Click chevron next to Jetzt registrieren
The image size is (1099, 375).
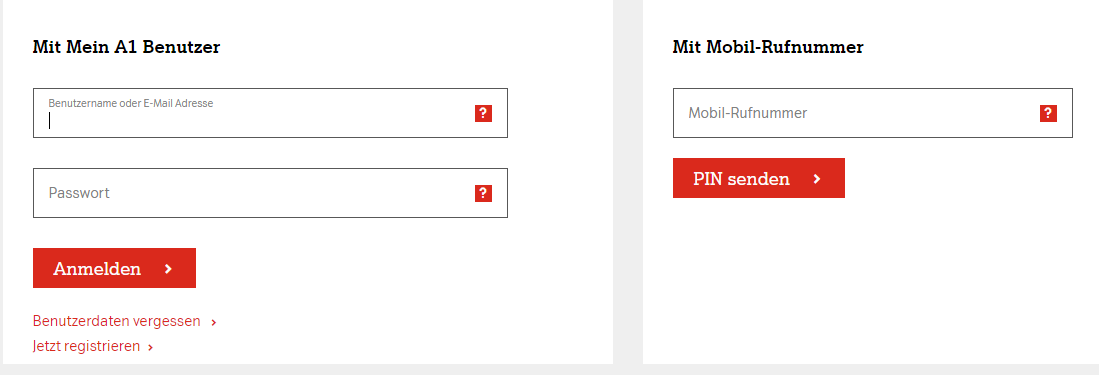[151, 347]
